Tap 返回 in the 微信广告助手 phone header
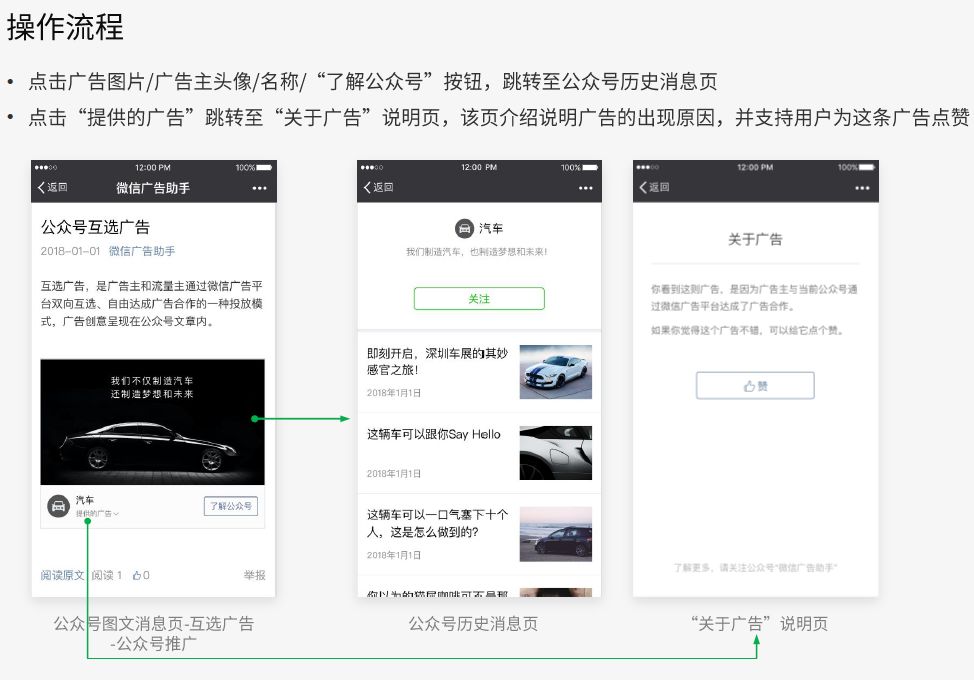The image size is (974, 680). [x=52, y=188]
